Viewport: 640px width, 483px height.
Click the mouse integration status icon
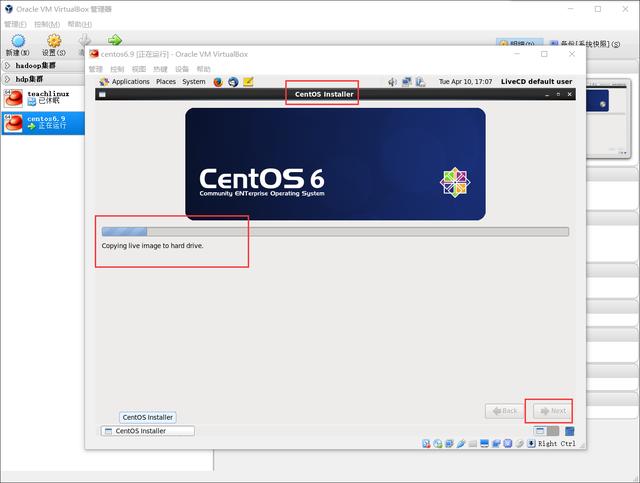click(x=519, y=443)
